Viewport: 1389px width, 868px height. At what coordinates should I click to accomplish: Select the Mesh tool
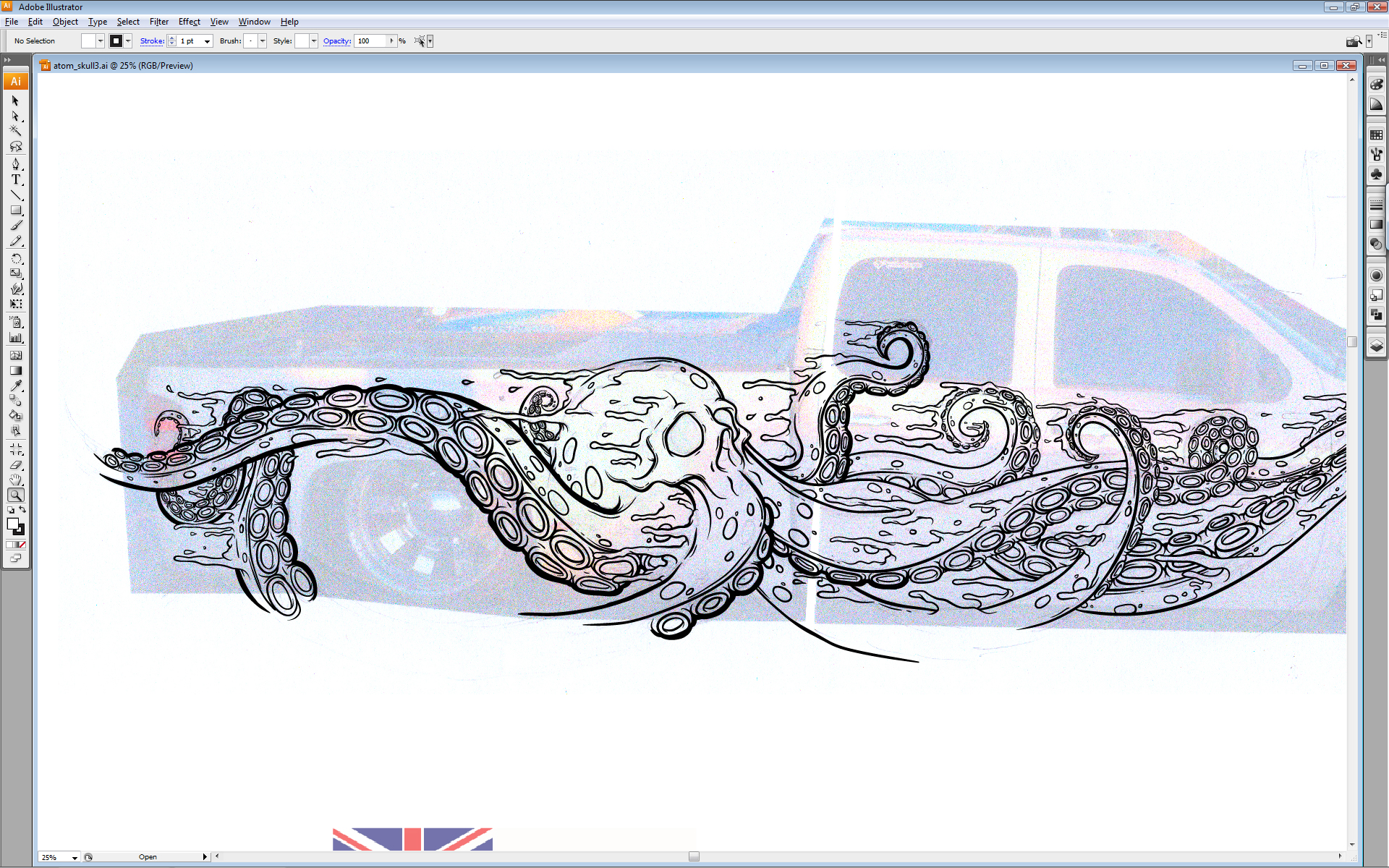coord(15,355)
